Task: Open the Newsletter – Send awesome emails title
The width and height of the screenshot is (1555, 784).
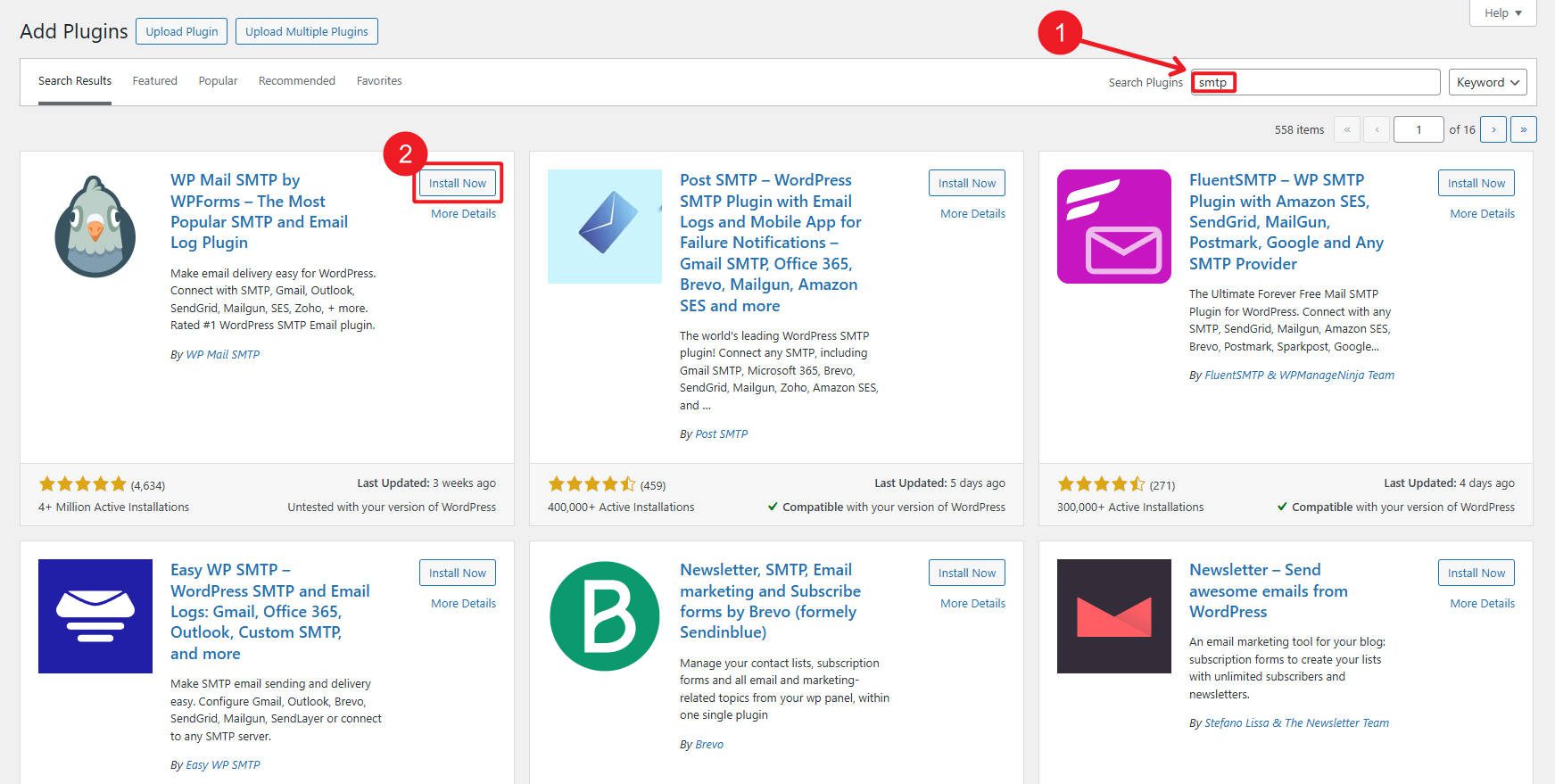Action: [x=1268, y=590]
